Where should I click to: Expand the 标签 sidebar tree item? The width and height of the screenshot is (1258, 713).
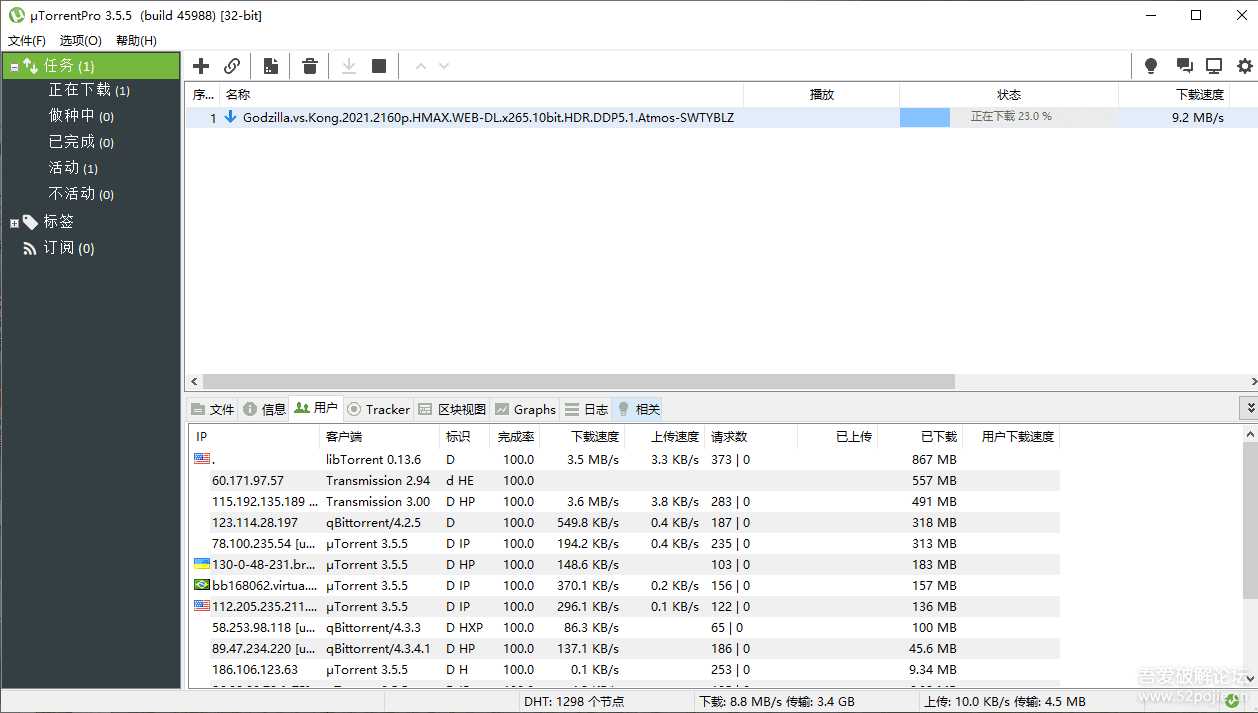13,221
